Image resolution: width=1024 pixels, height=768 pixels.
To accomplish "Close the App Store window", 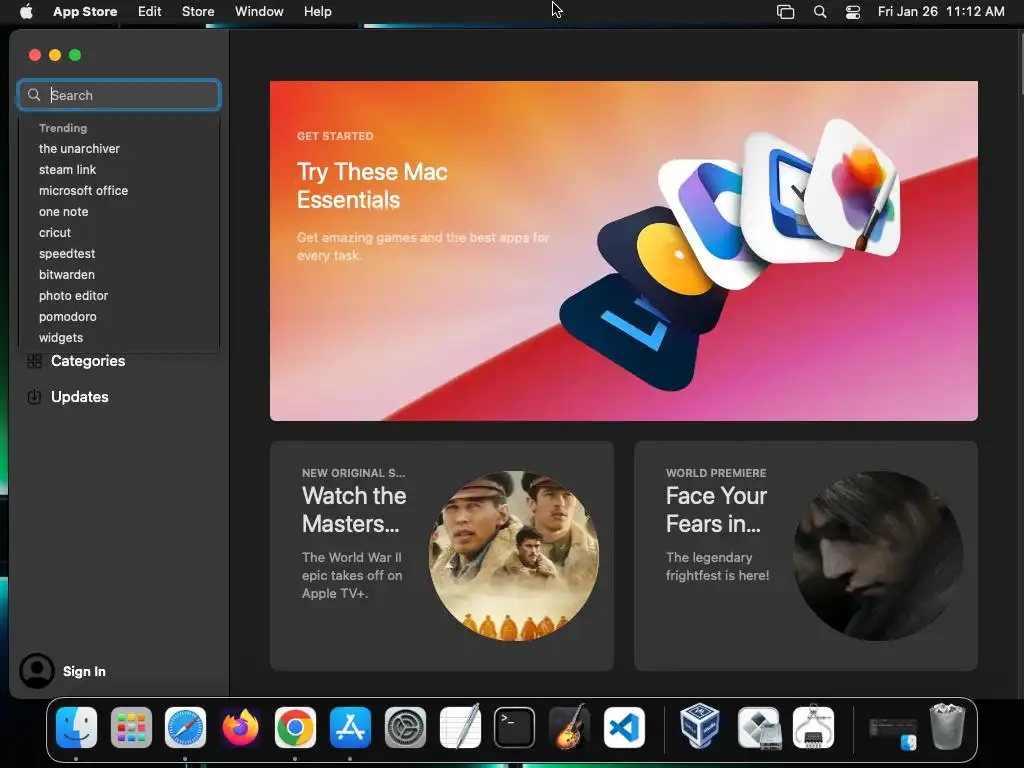I will (35, 55).
